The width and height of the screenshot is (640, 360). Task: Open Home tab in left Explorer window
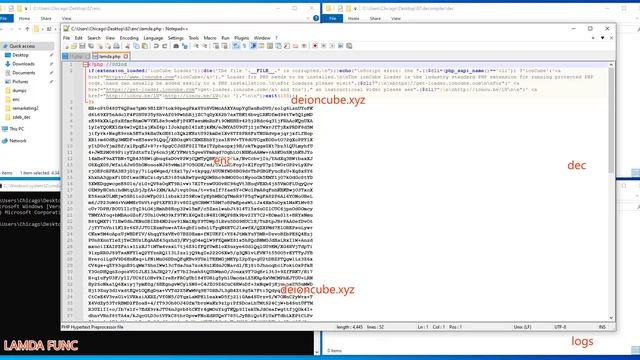pos(24,18)
